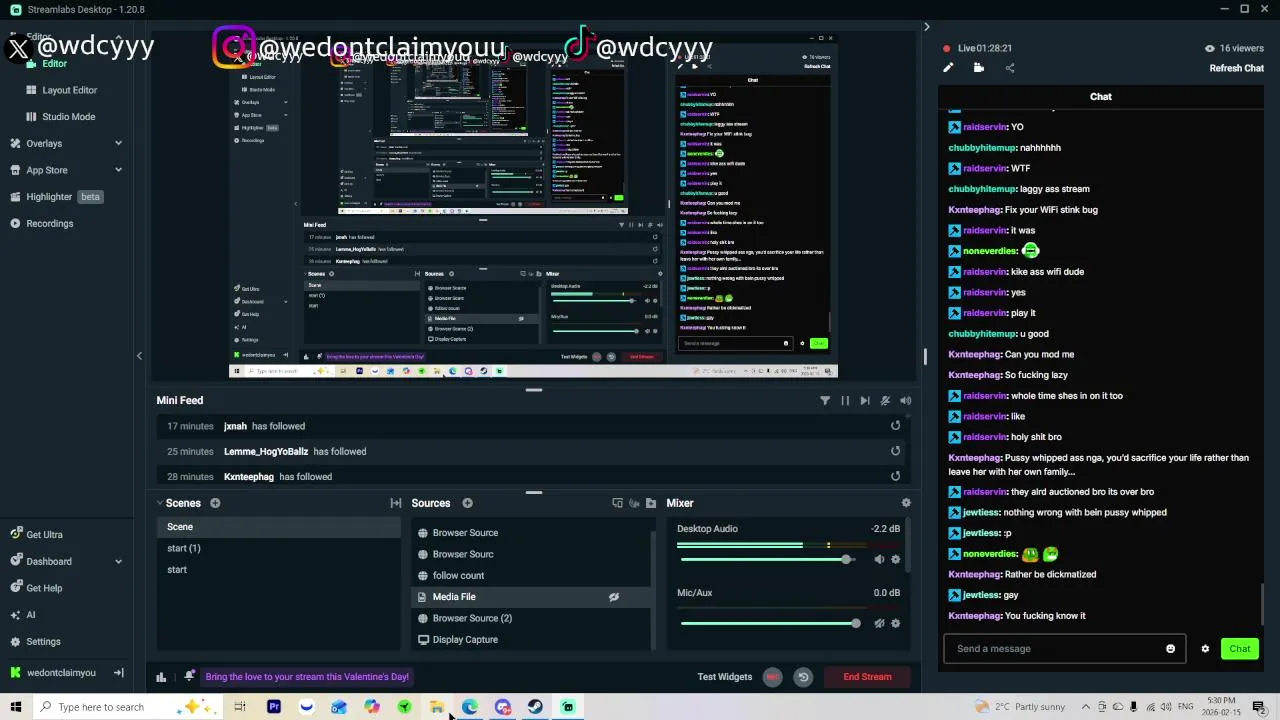The height and width of the screenshot is (720, 1280).
Task: Click Refresh Chat link
Action: (x=1237, y=68)
